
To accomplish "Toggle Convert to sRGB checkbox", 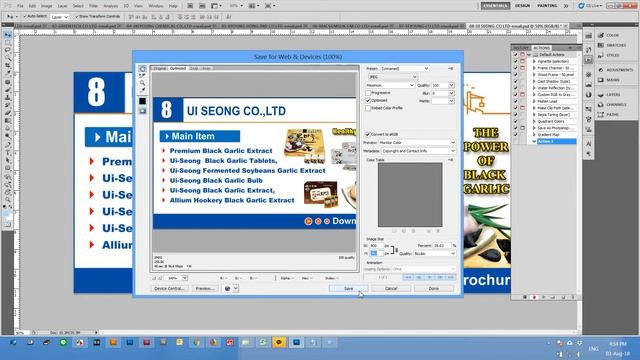I will coord(368,134).
